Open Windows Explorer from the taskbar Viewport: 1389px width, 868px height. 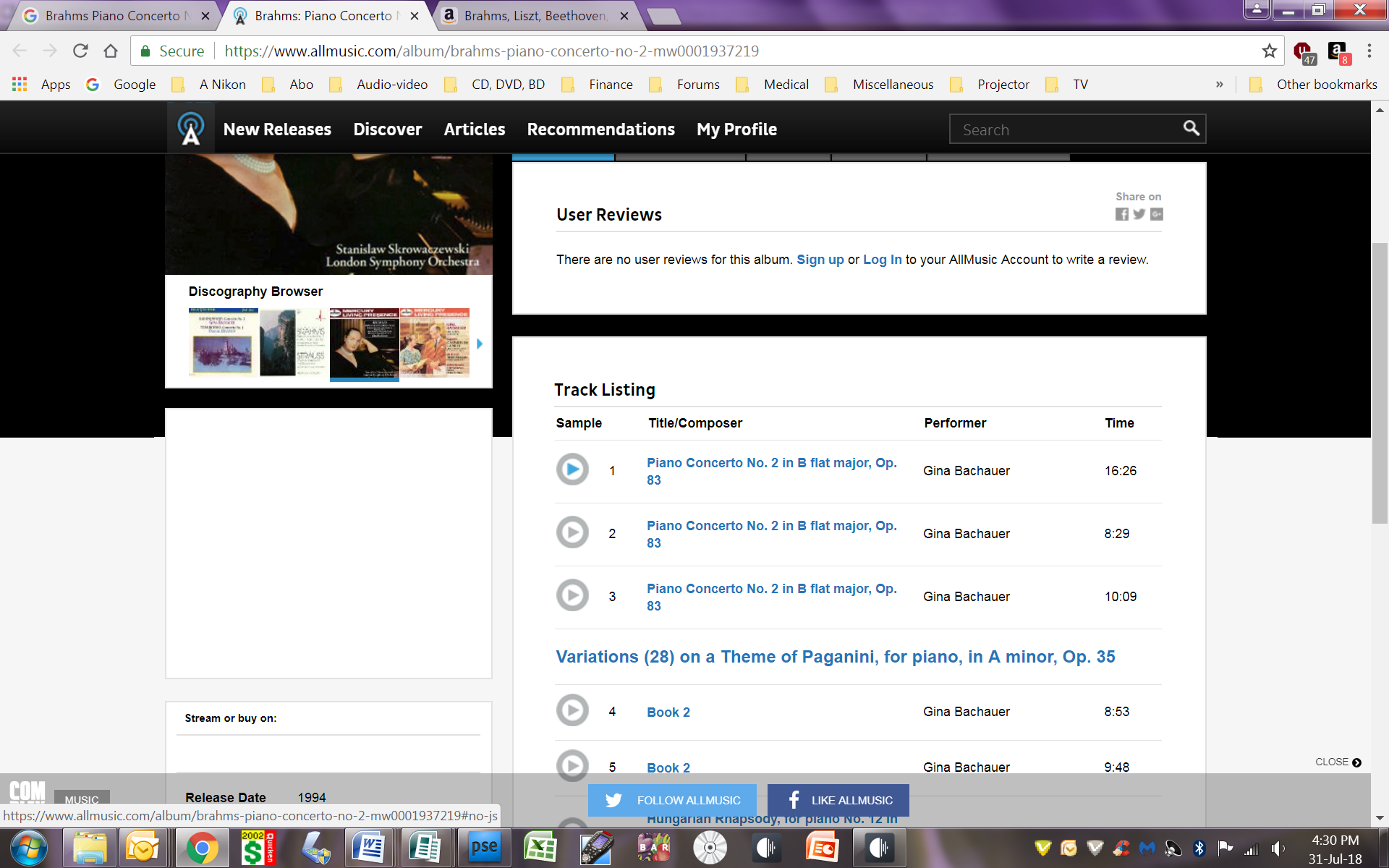(90, 848)
